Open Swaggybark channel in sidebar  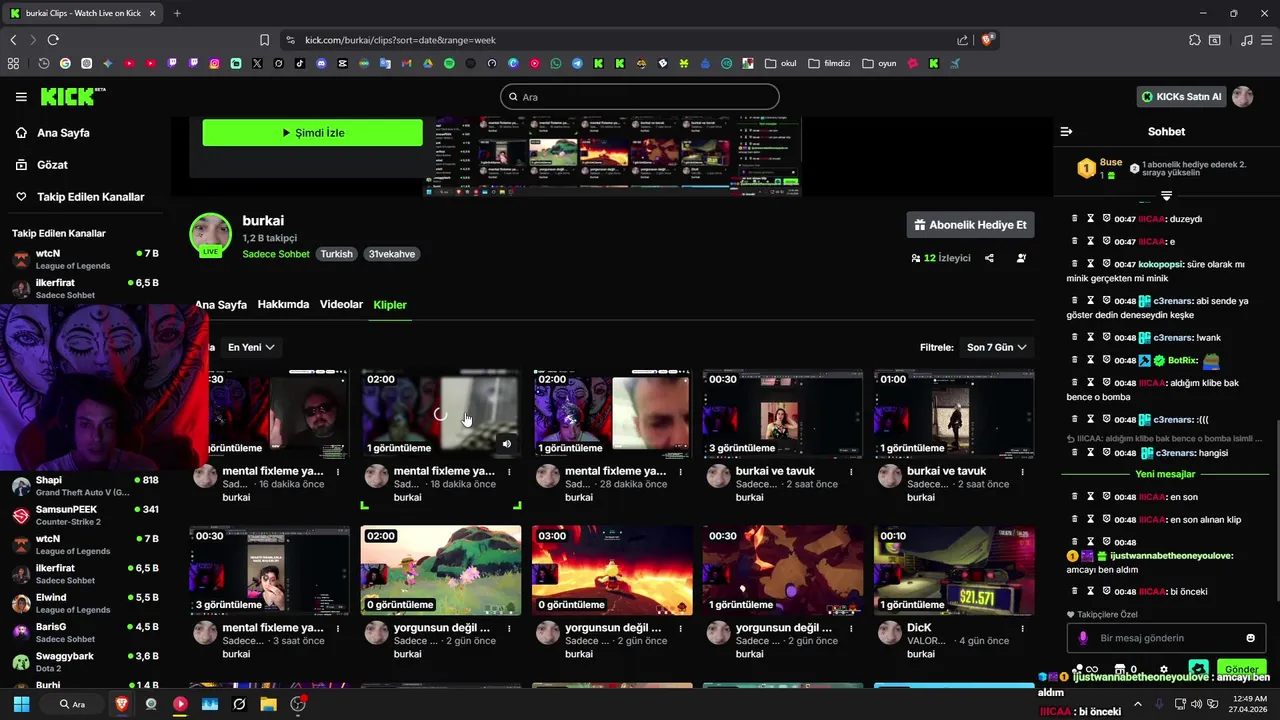(x=85, y=662)
